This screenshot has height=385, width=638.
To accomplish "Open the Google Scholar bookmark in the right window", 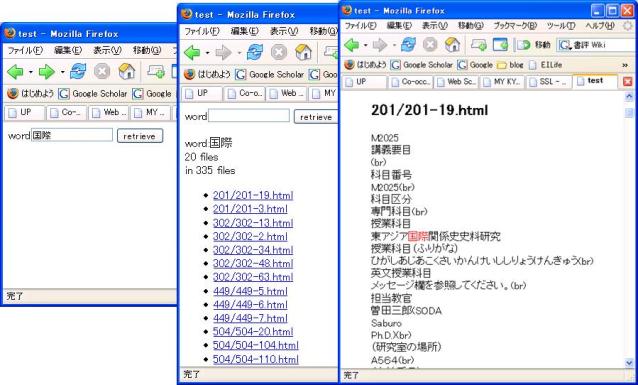I will tap(422, 65).
